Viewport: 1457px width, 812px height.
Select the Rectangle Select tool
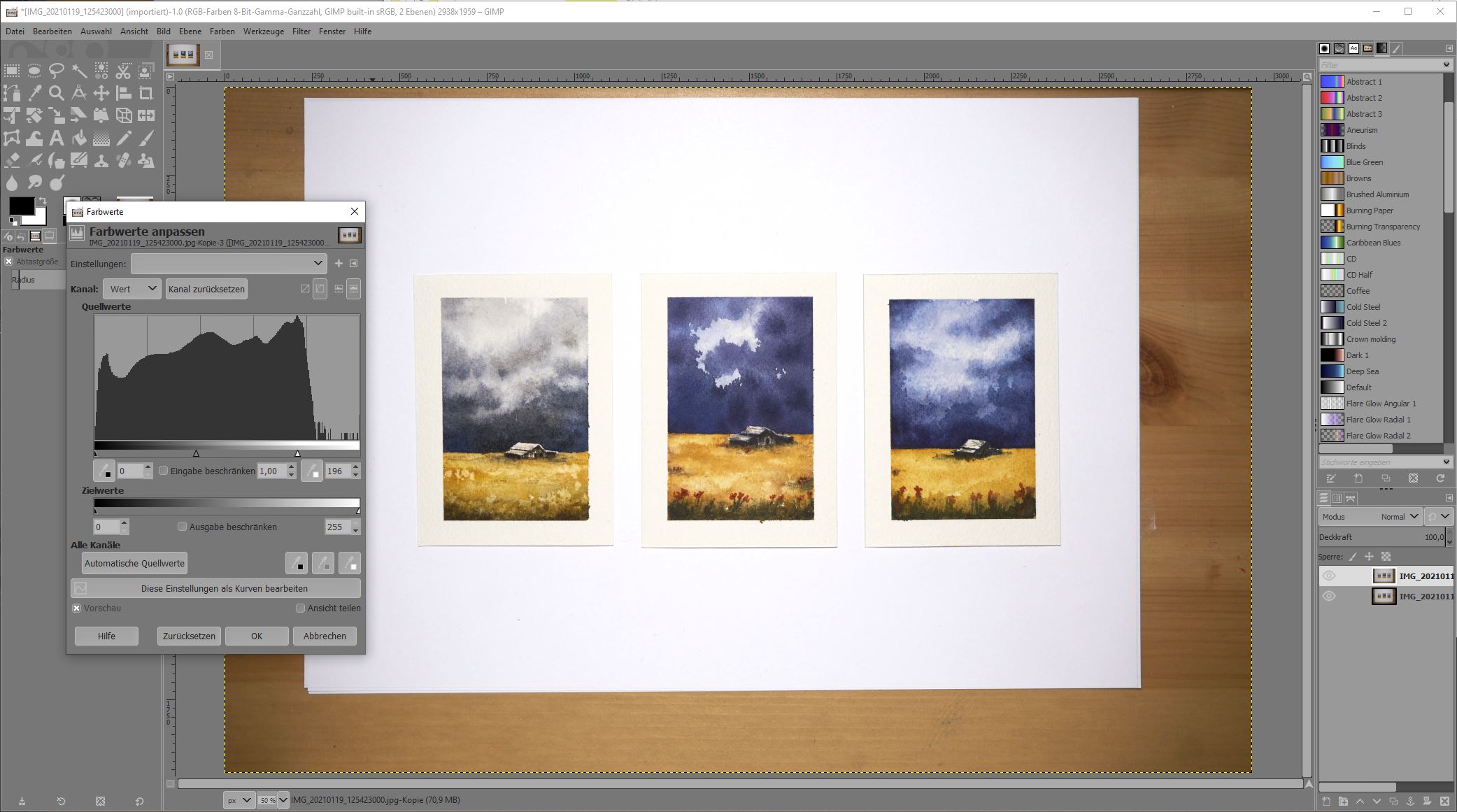pos(12,71)
